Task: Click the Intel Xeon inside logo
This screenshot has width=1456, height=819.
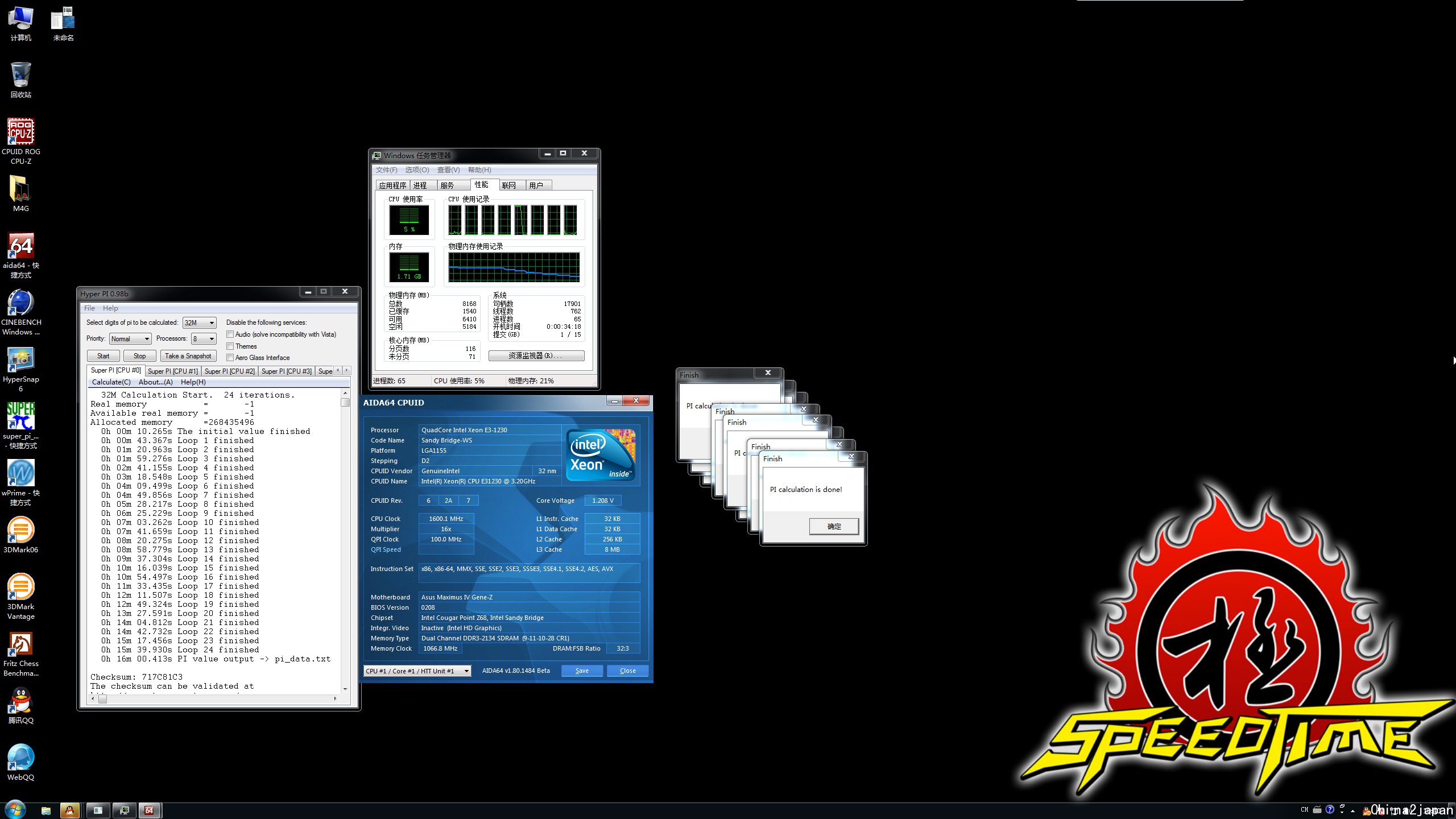Action: [x=601, y=455]
